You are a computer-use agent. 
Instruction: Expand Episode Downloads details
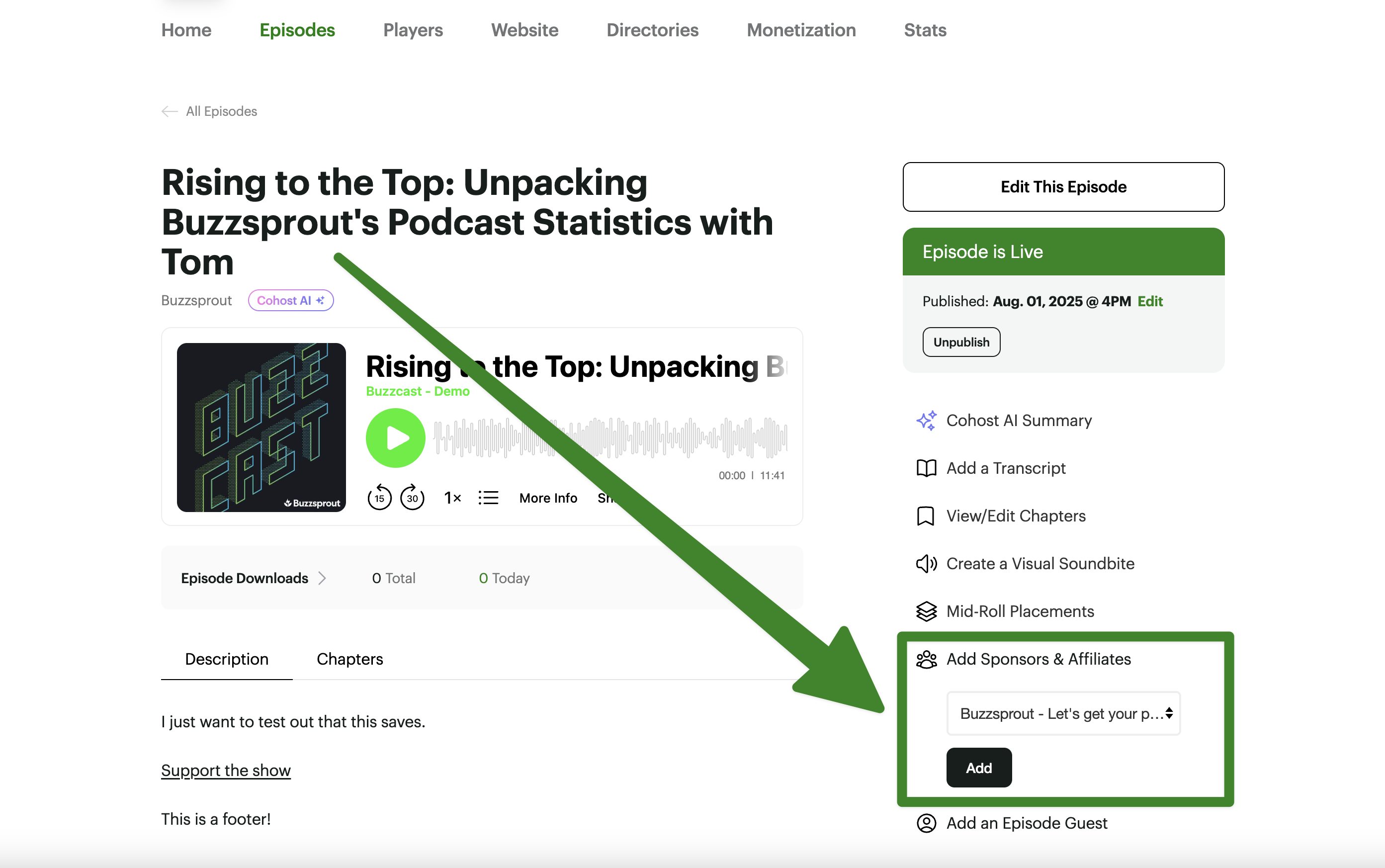point(254,578)
